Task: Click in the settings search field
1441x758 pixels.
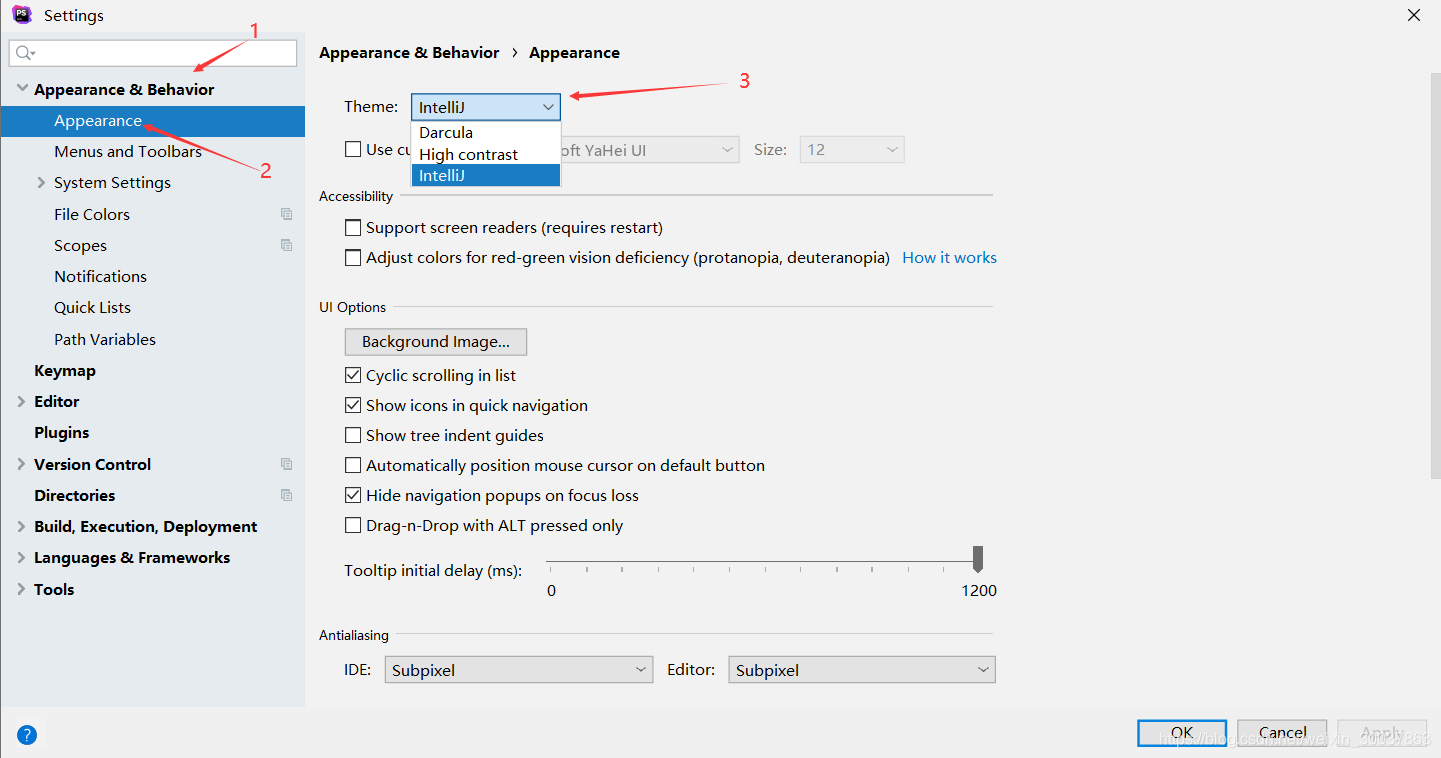Action: [153, 53]
